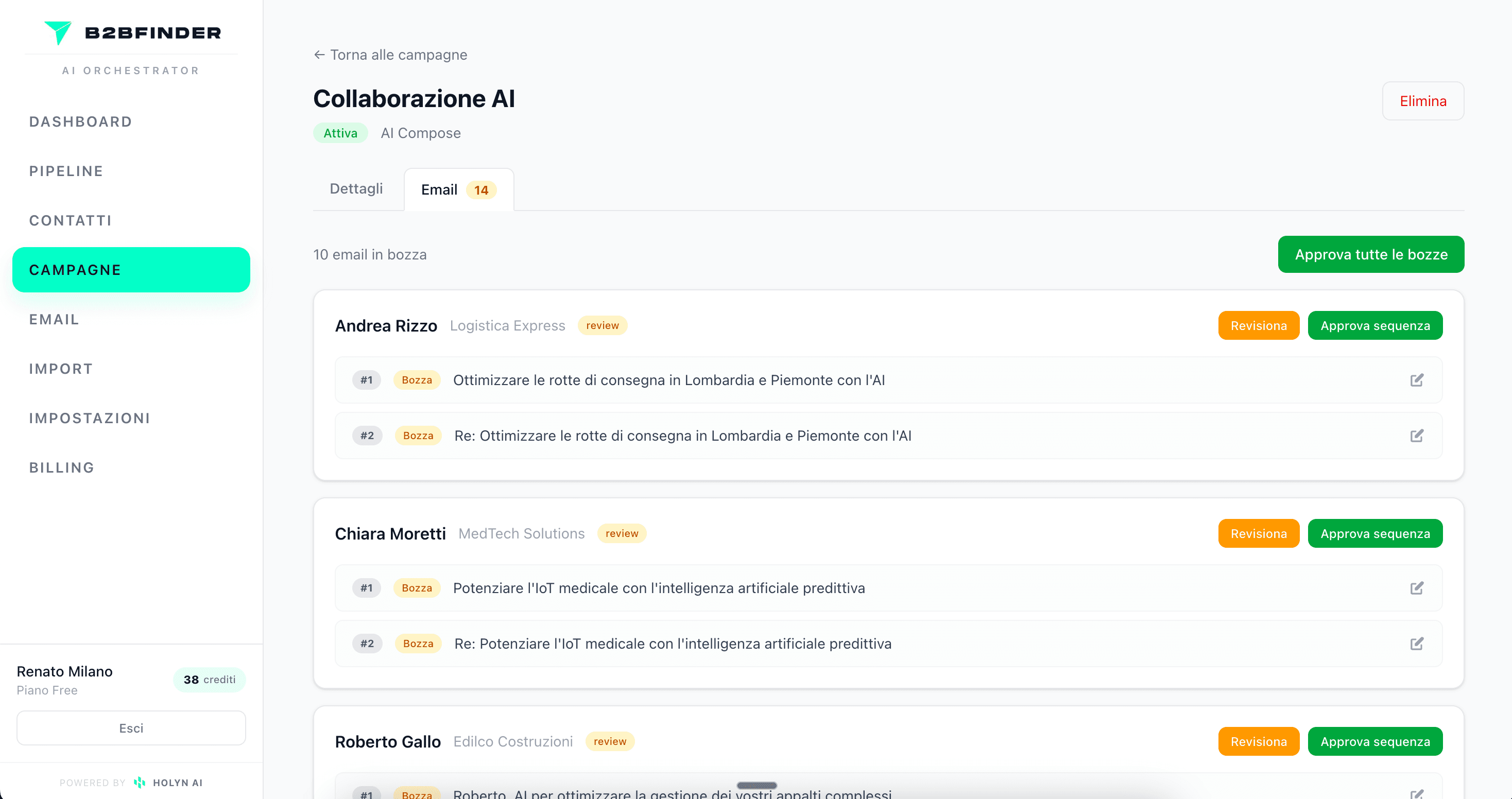The image size is (1512, 799).
Task: Click edit icon on Andrea Rizzo's Re: email
Action: tap(1416, 436)
